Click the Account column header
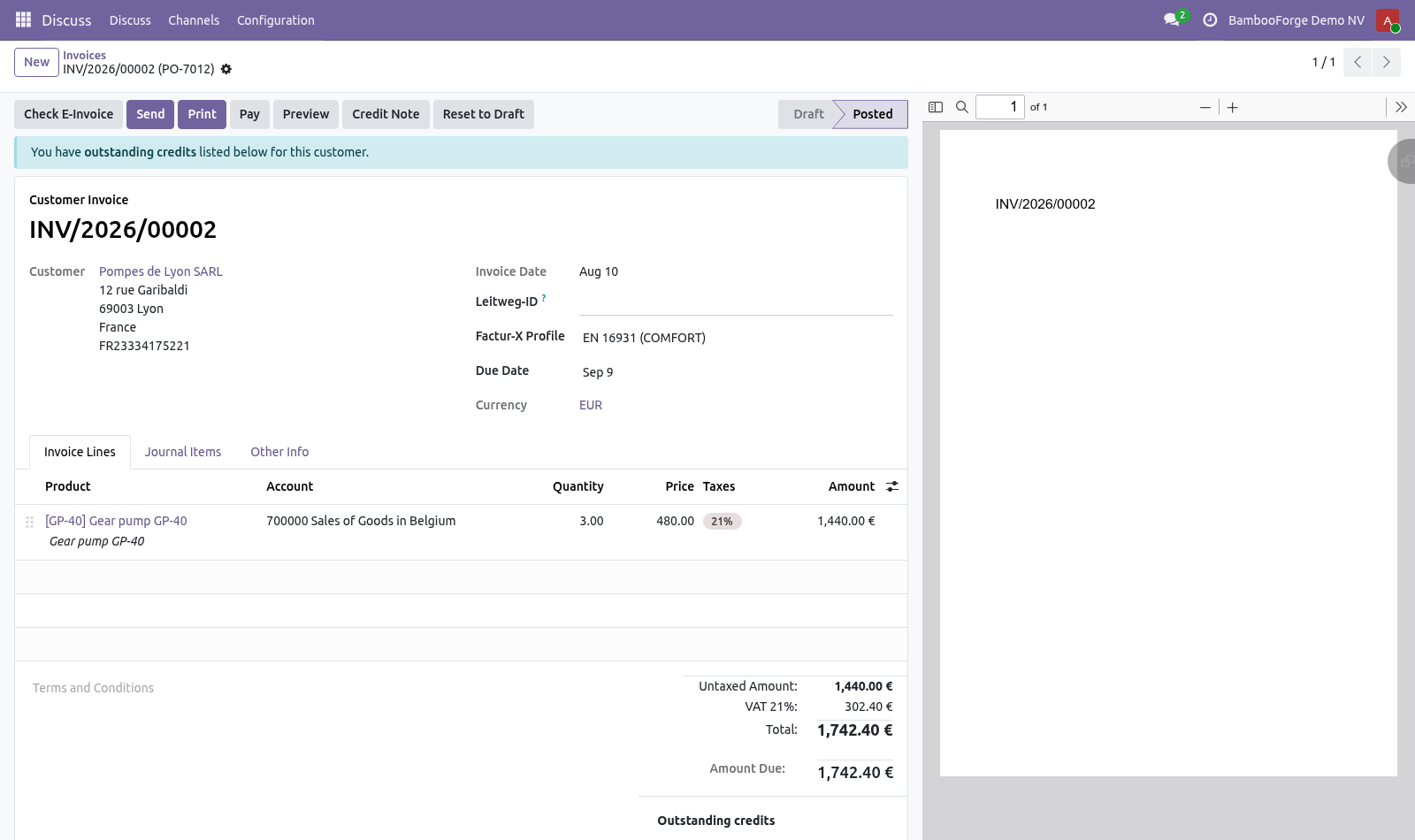1415x840 pixels. pyautogui.click(x=290, y=486)
